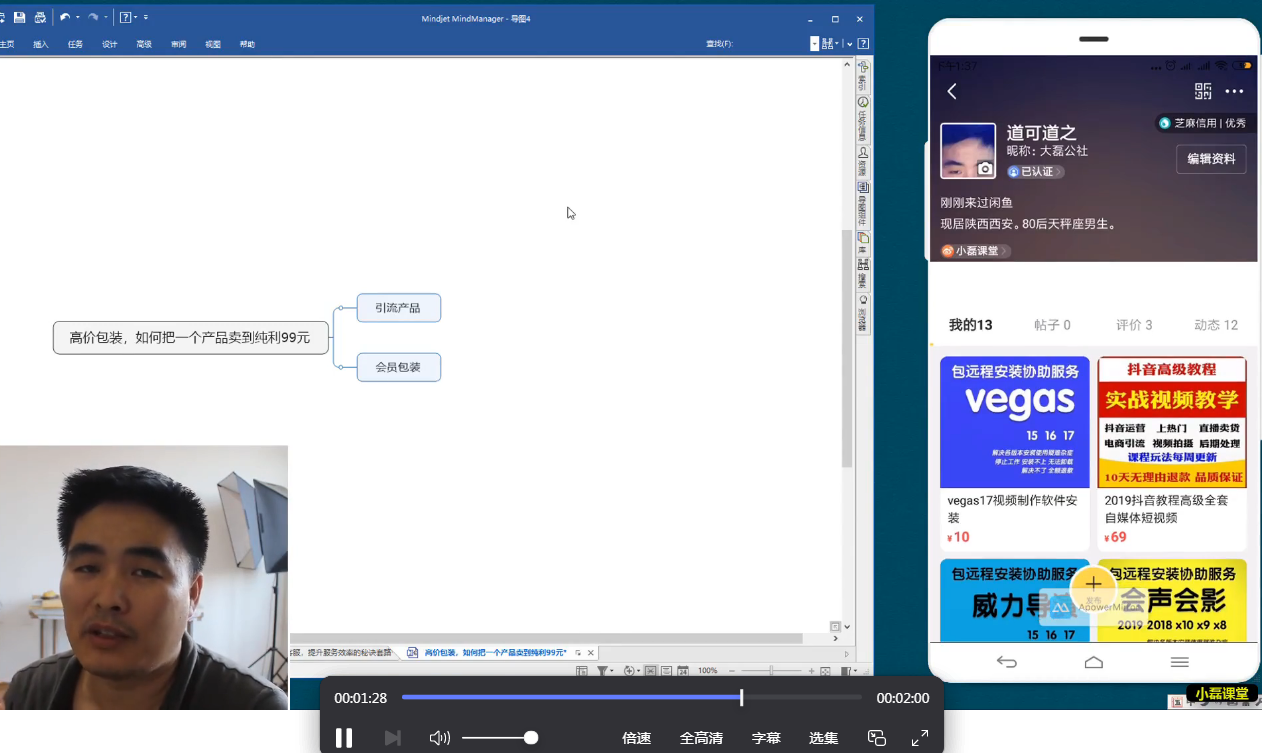This screenshot has height=753, width=1262.
Task: Select the 引流产品 mind map topic
Action: (x=398, y=308)
